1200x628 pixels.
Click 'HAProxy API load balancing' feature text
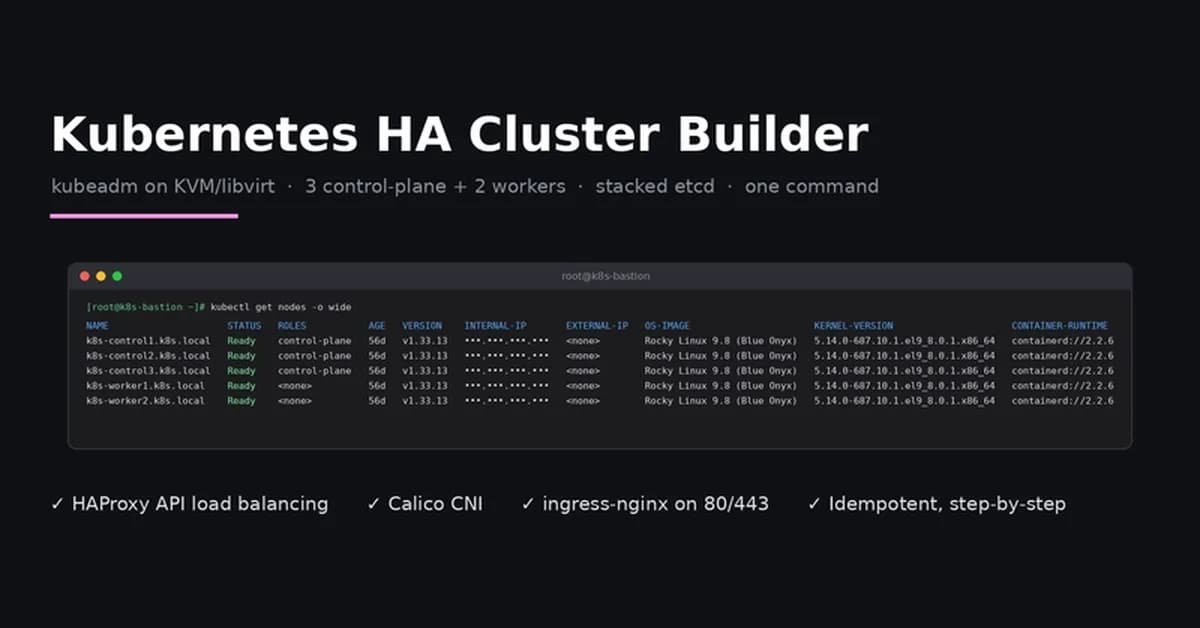pos(200,504)
